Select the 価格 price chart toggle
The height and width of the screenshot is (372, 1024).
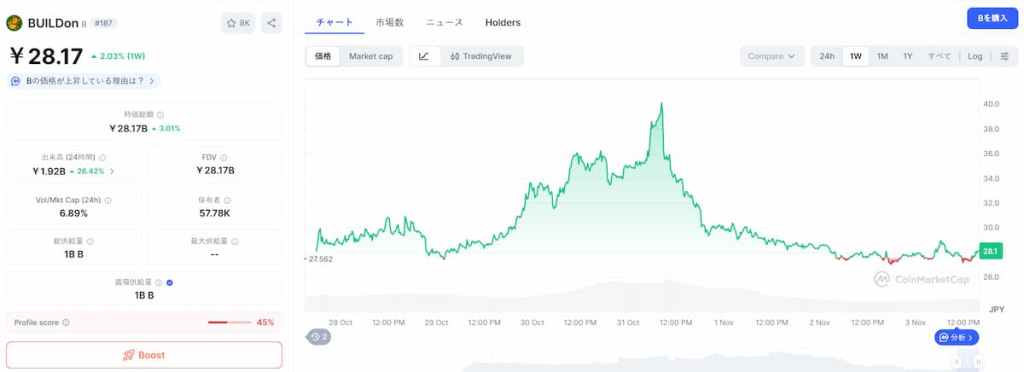click(323, 56)
